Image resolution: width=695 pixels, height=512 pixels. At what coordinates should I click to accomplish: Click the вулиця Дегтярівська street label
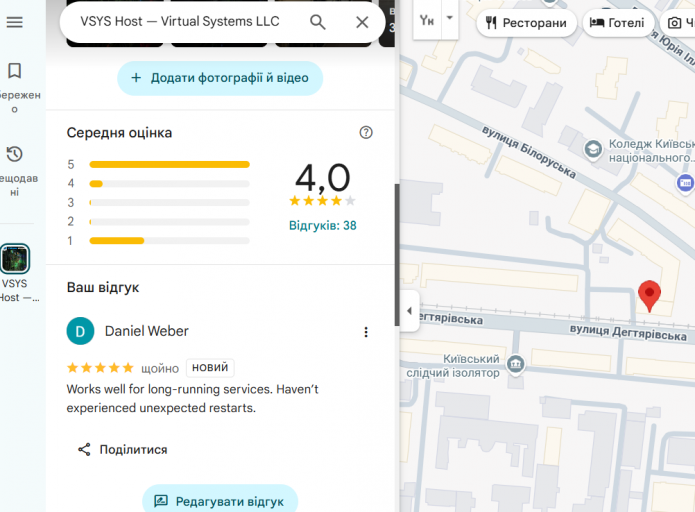pyautogui.click(x=628, y=332)
